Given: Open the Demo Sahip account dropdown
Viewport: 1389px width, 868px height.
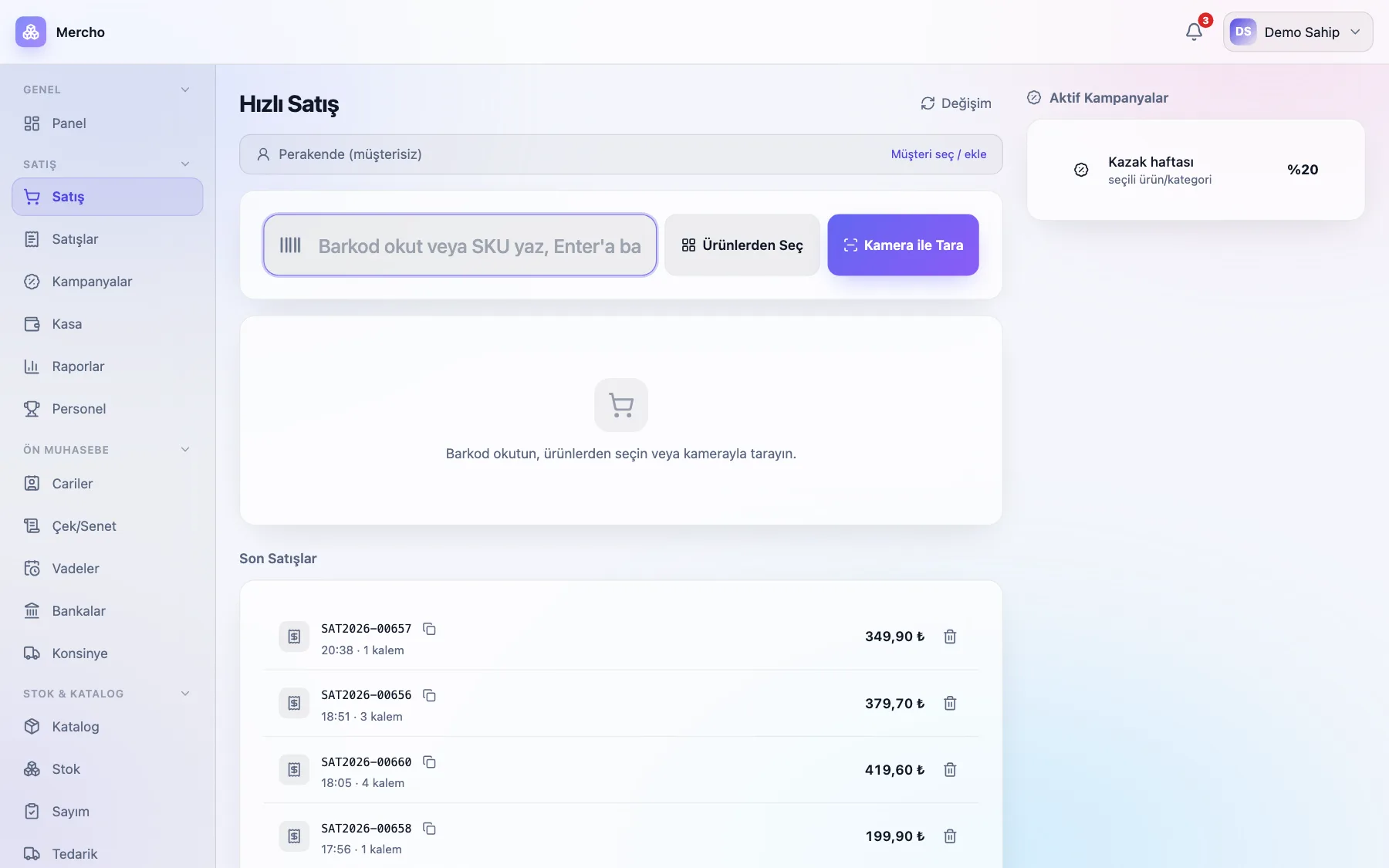Looking at the screenshot, I should [1298, 32].
